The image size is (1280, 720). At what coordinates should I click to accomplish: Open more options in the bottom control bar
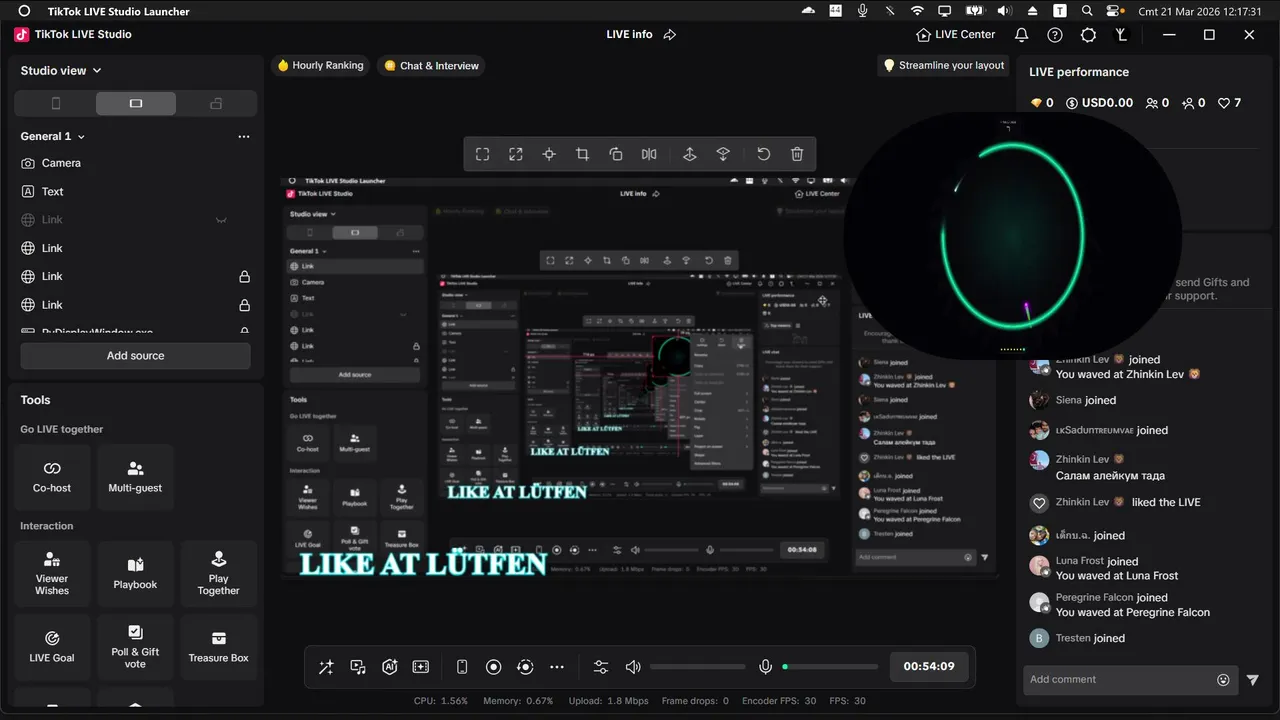557,667
